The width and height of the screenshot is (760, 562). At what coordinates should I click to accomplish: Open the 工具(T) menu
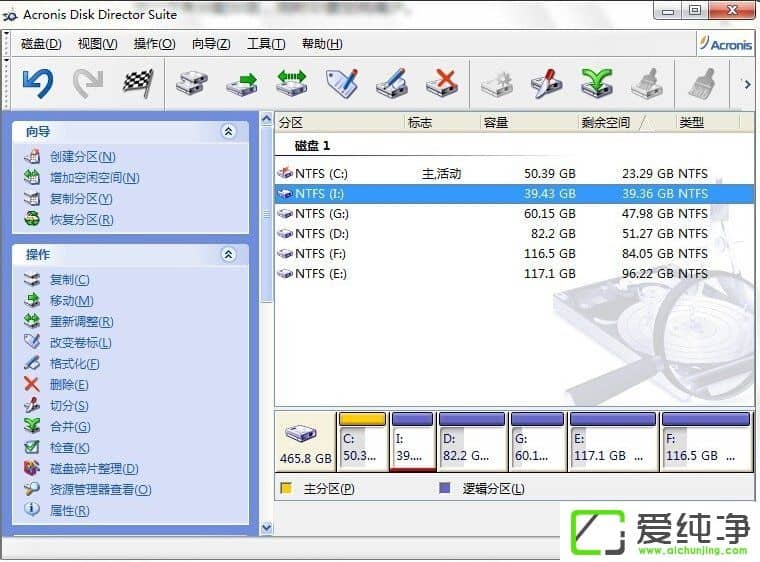266,44
